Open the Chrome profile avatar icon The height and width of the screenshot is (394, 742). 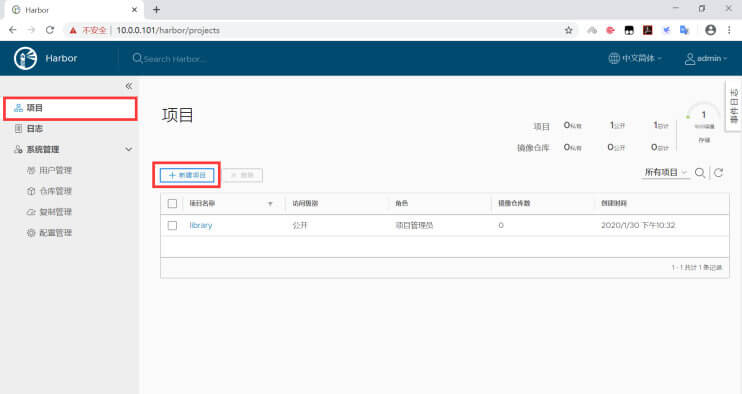coord(710,30)
